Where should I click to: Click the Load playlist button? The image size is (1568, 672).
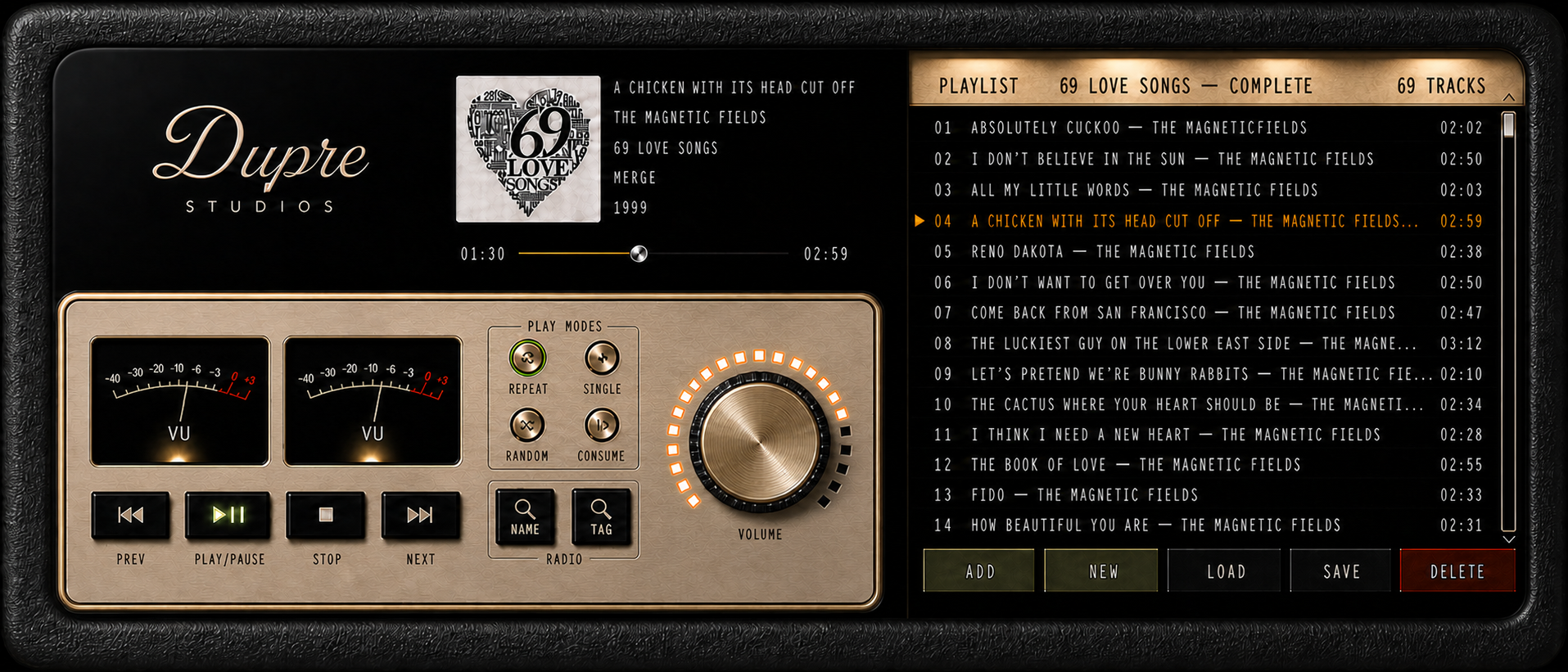click(1225, 571)
